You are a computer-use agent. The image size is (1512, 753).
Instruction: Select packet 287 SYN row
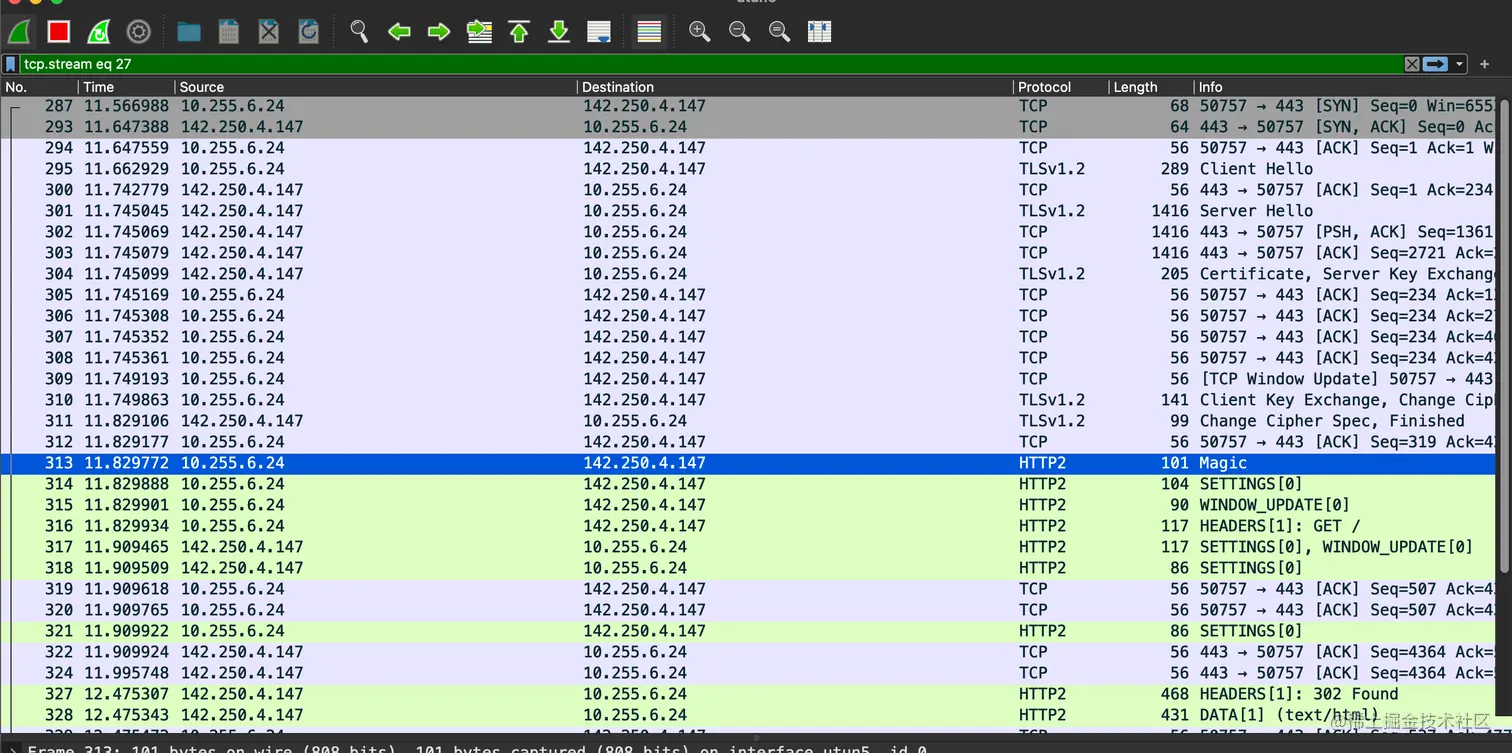(x=749, y=106)
